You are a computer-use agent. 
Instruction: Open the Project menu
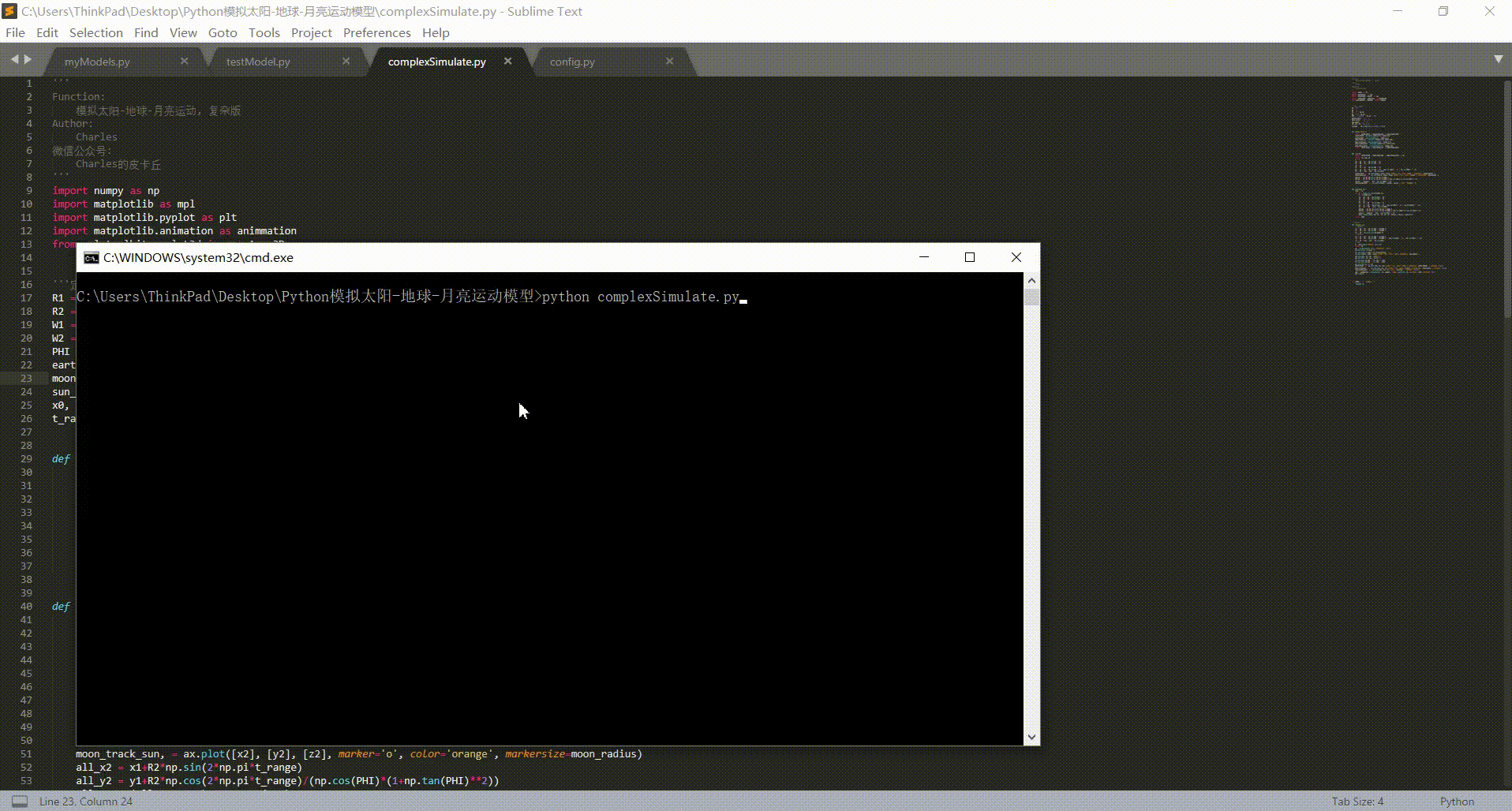coord(312,32)
